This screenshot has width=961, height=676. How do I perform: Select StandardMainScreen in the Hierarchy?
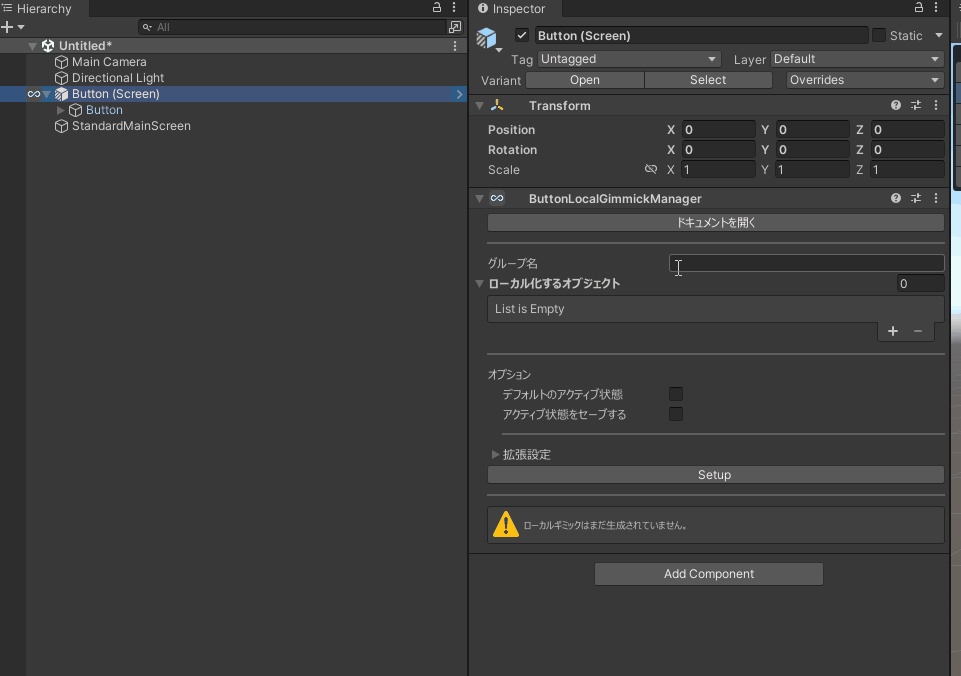(x=131, y=126)
